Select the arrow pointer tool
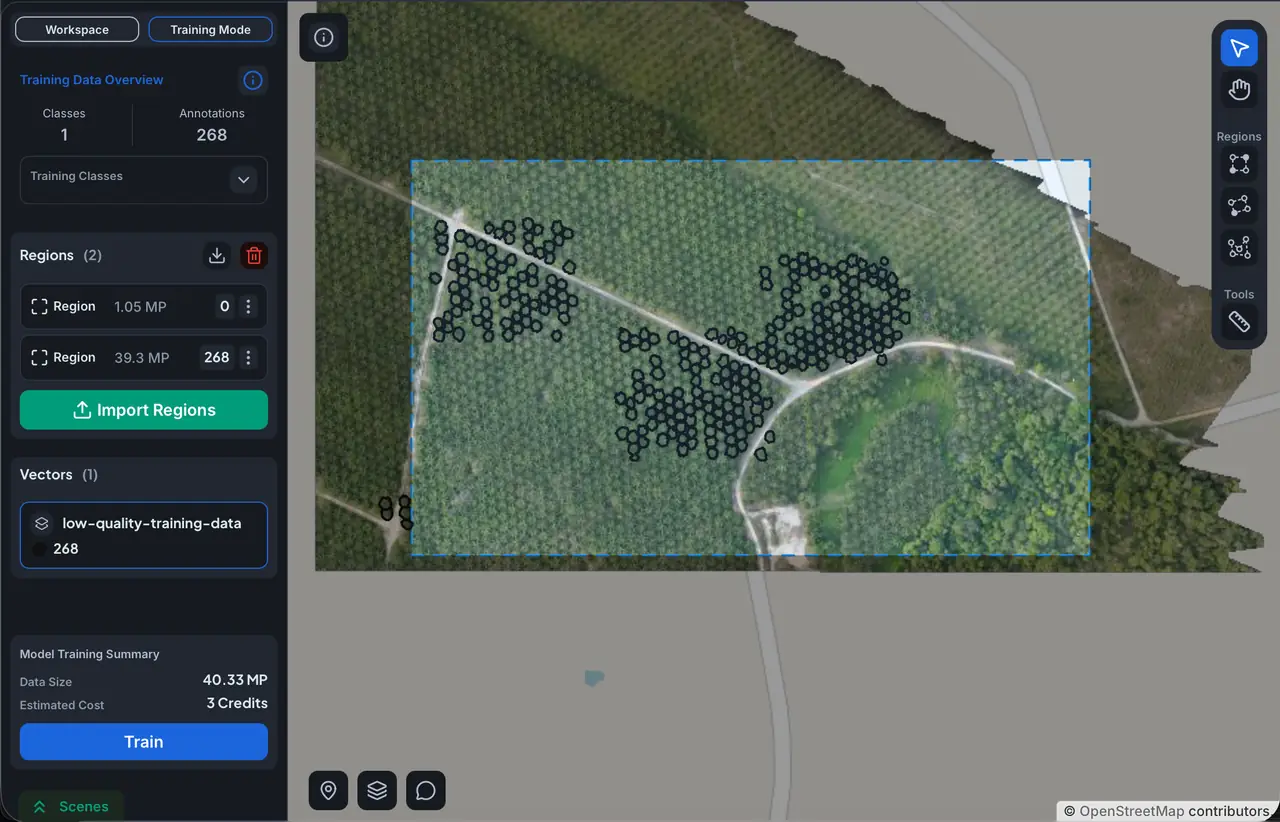1280x822 pixels. (x=1239, y=48)
